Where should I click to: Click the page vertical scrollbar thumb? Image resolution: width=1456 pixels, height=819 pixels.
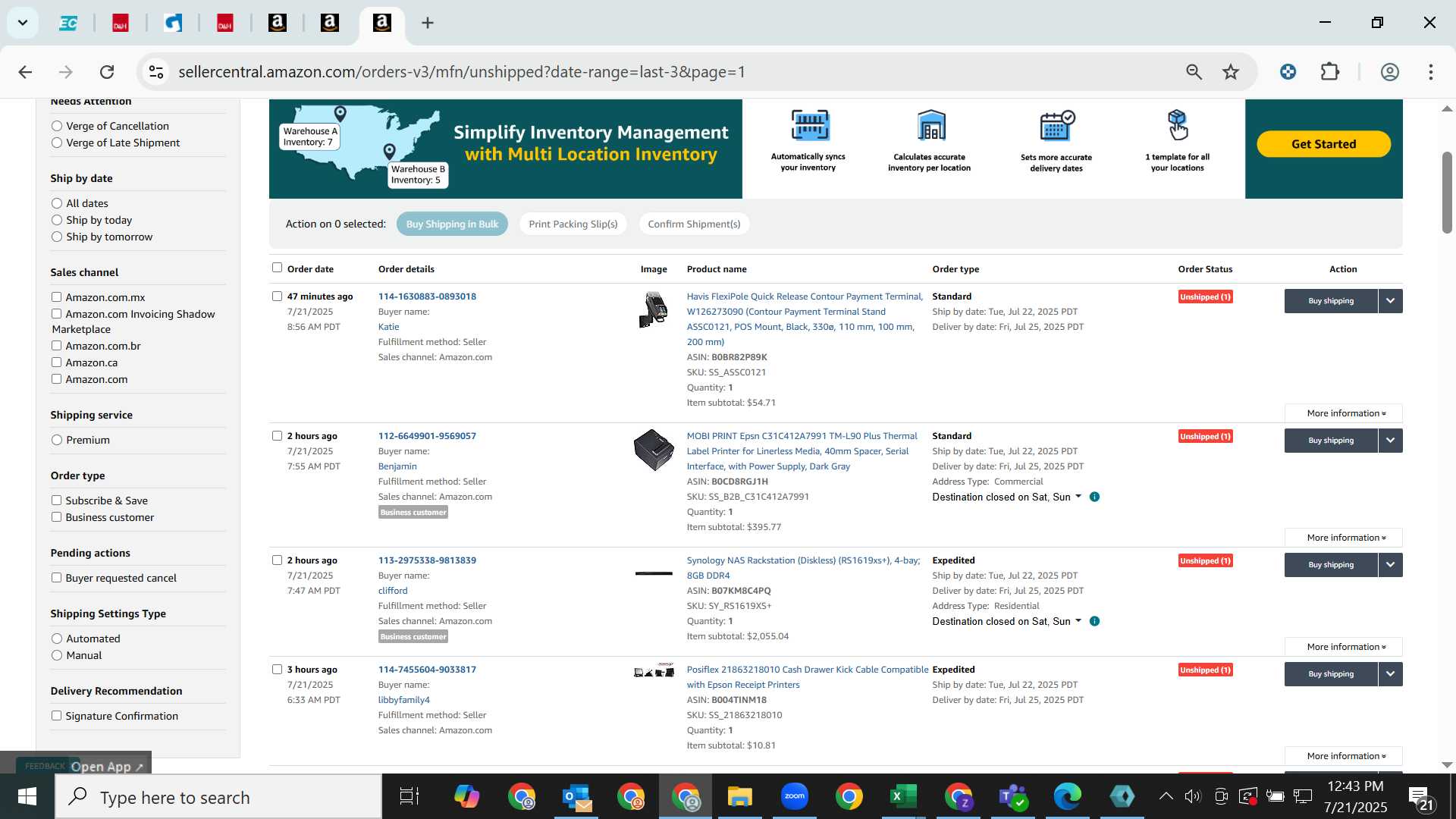tap(1447, 193)
